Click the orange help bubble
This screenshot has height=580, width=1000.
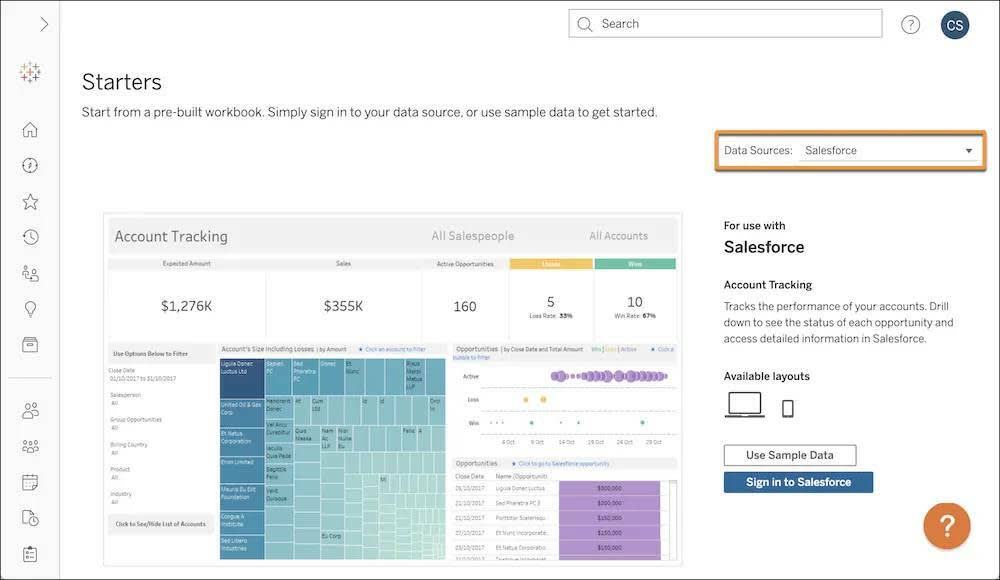pos(945,523)
